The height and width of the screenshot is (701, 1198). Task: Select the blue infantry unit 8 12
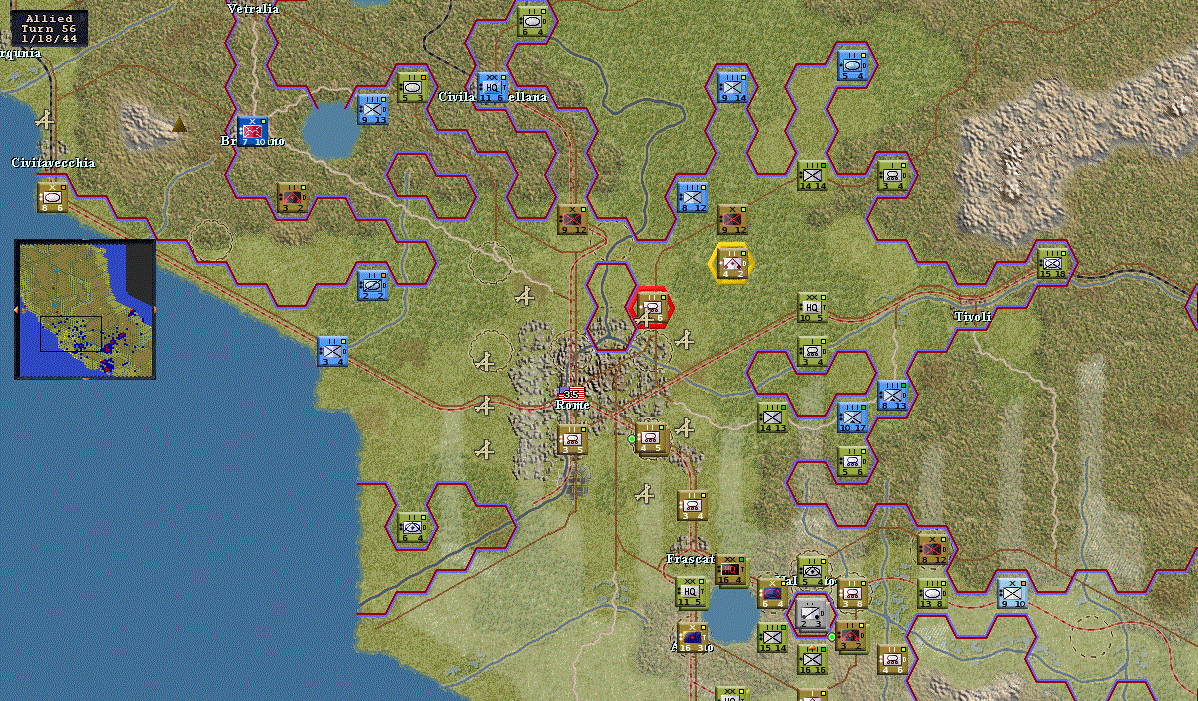(x=692, y=197)
